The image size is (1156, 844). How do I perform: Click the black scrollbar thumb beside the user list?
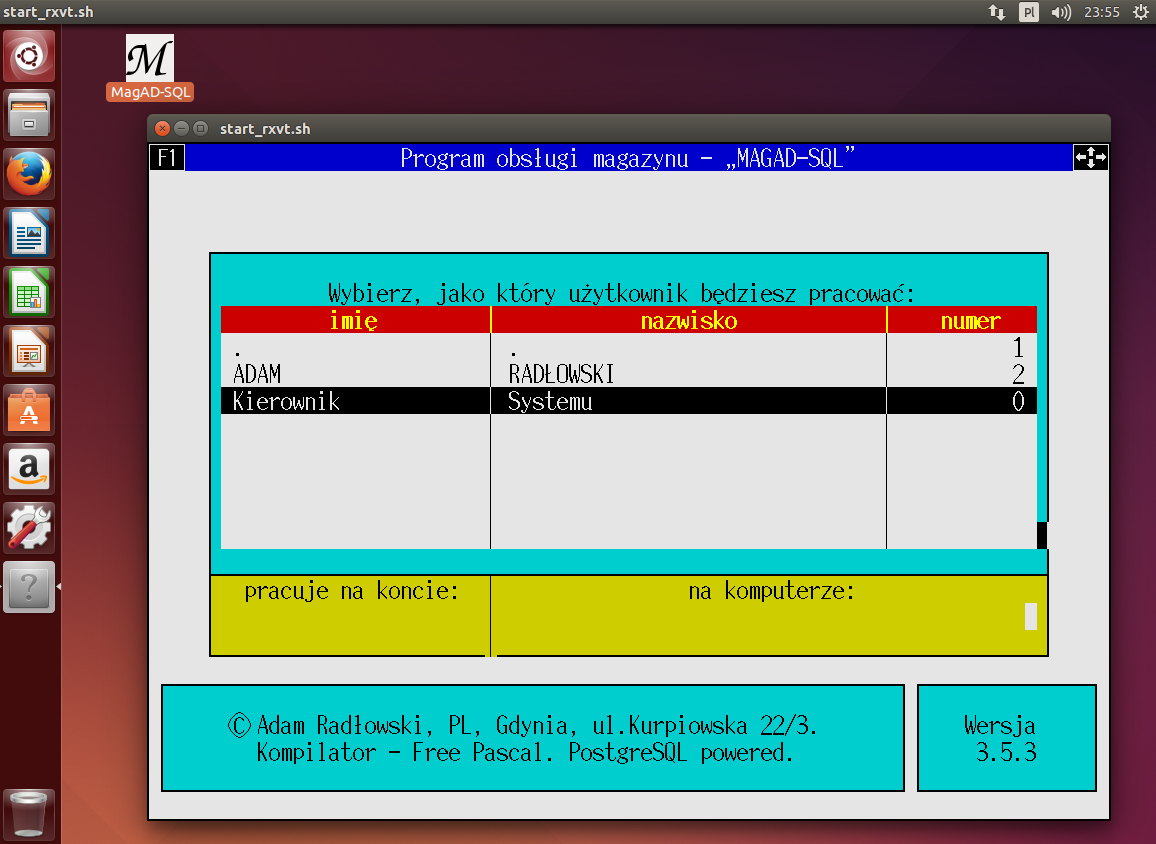(x=1041, y=534)
